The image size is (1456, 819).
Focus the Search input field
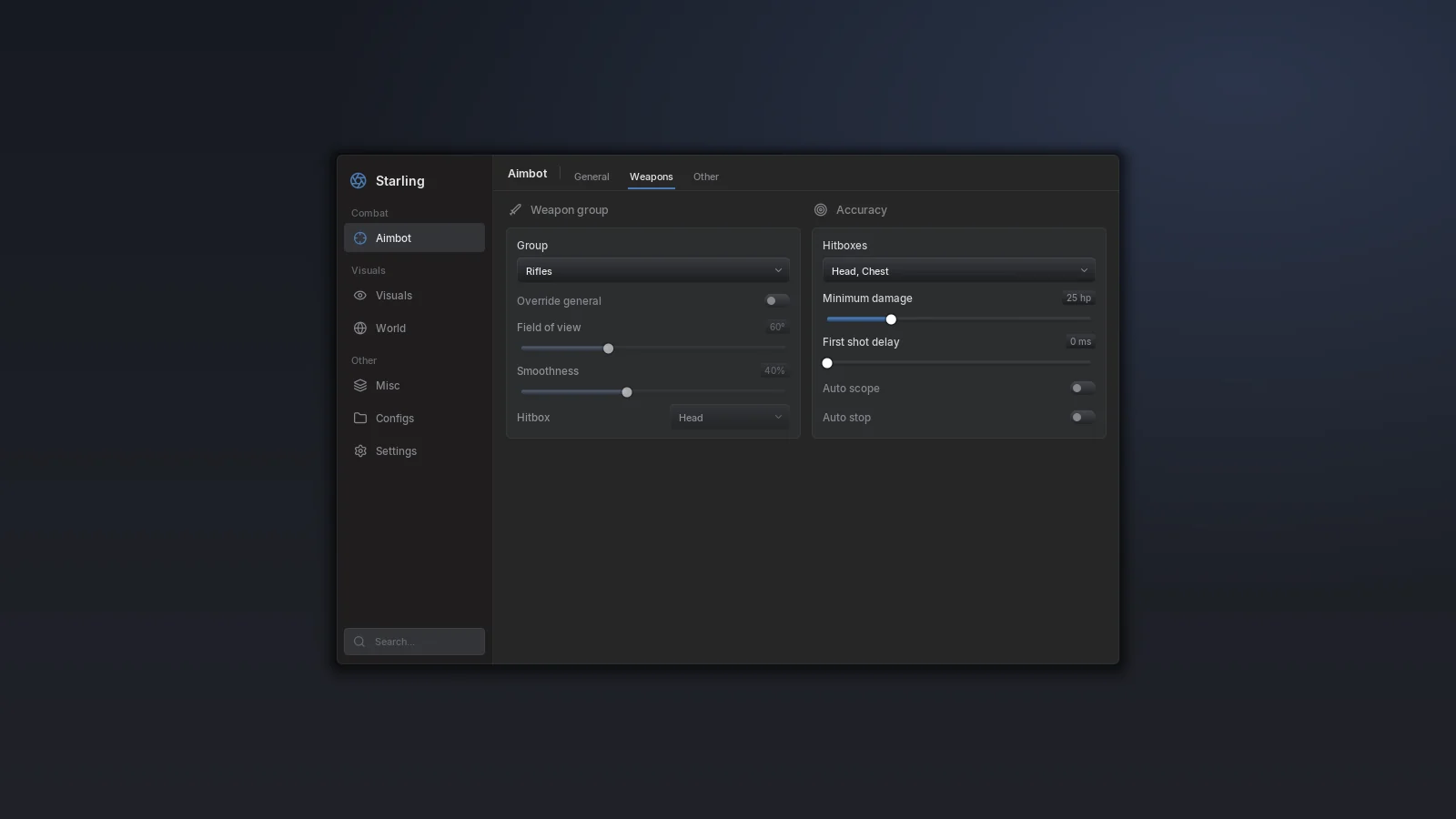tap(414, 642)
